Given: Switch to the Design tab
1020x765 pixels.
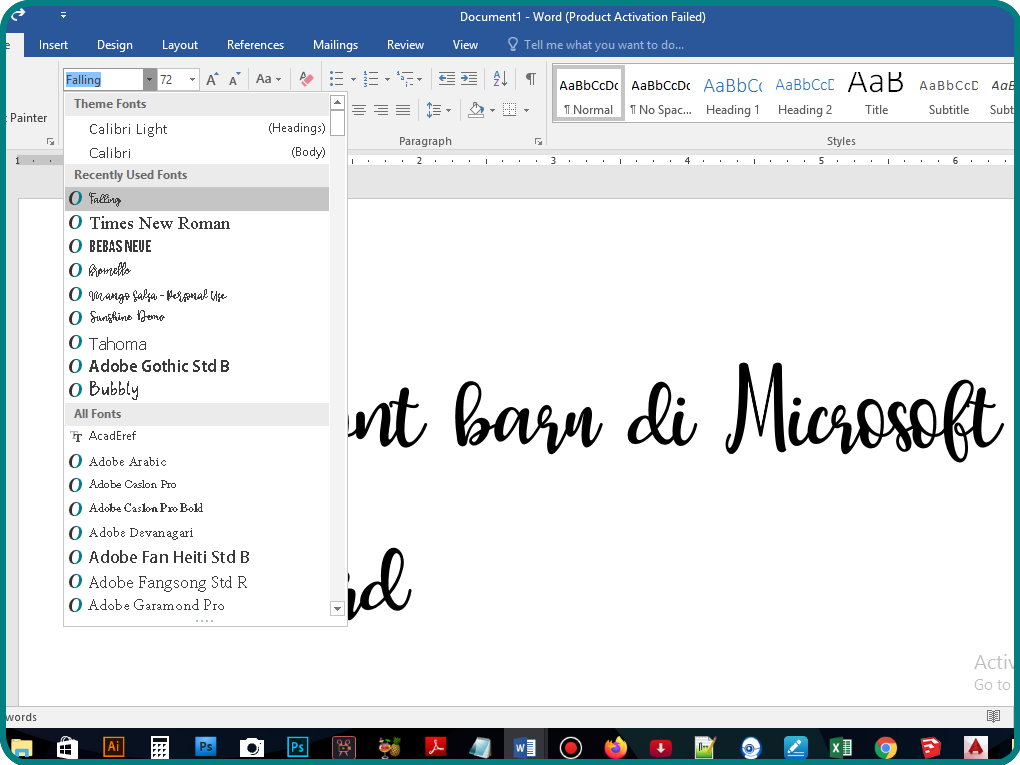Looking at the screenshot, I should pos(114,45).
